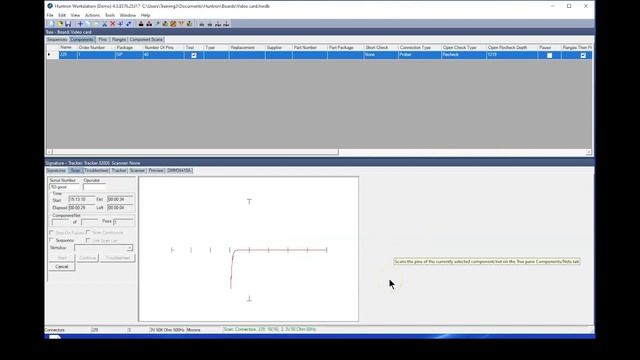Image resolution: width=640 pixels, height=360 pixels.
Task: Click the third connector icon in right group
Action: pyautogui.click(x=218, y=24)
